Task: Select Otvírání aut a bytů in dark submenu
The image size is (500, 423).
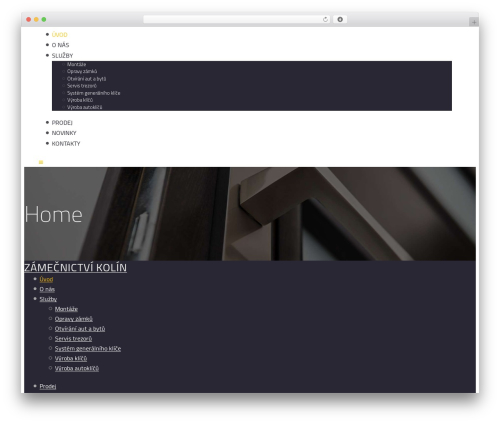Action: coord(86,79)
